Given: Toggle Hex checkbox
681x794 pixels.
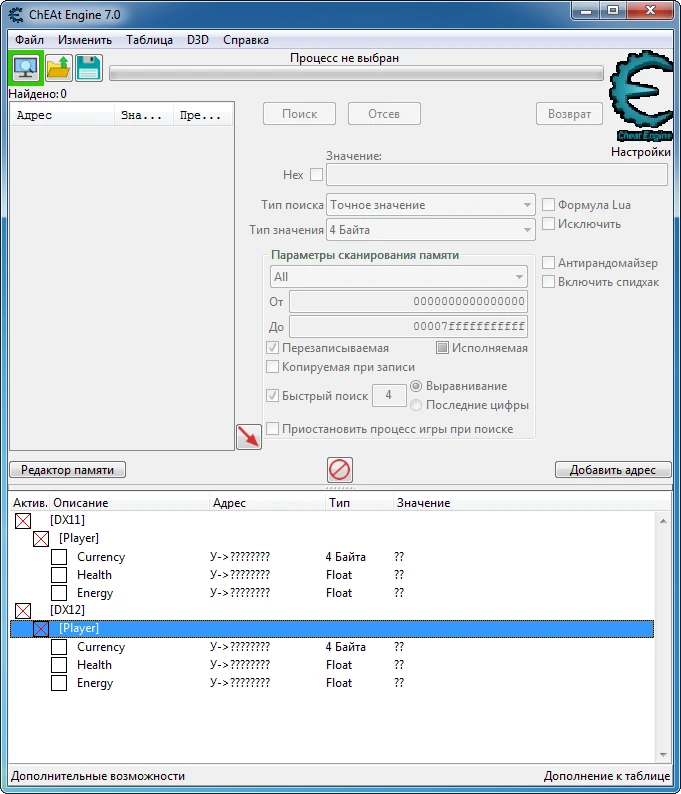Looking at the screenshot, I should (x=316, y=175).
